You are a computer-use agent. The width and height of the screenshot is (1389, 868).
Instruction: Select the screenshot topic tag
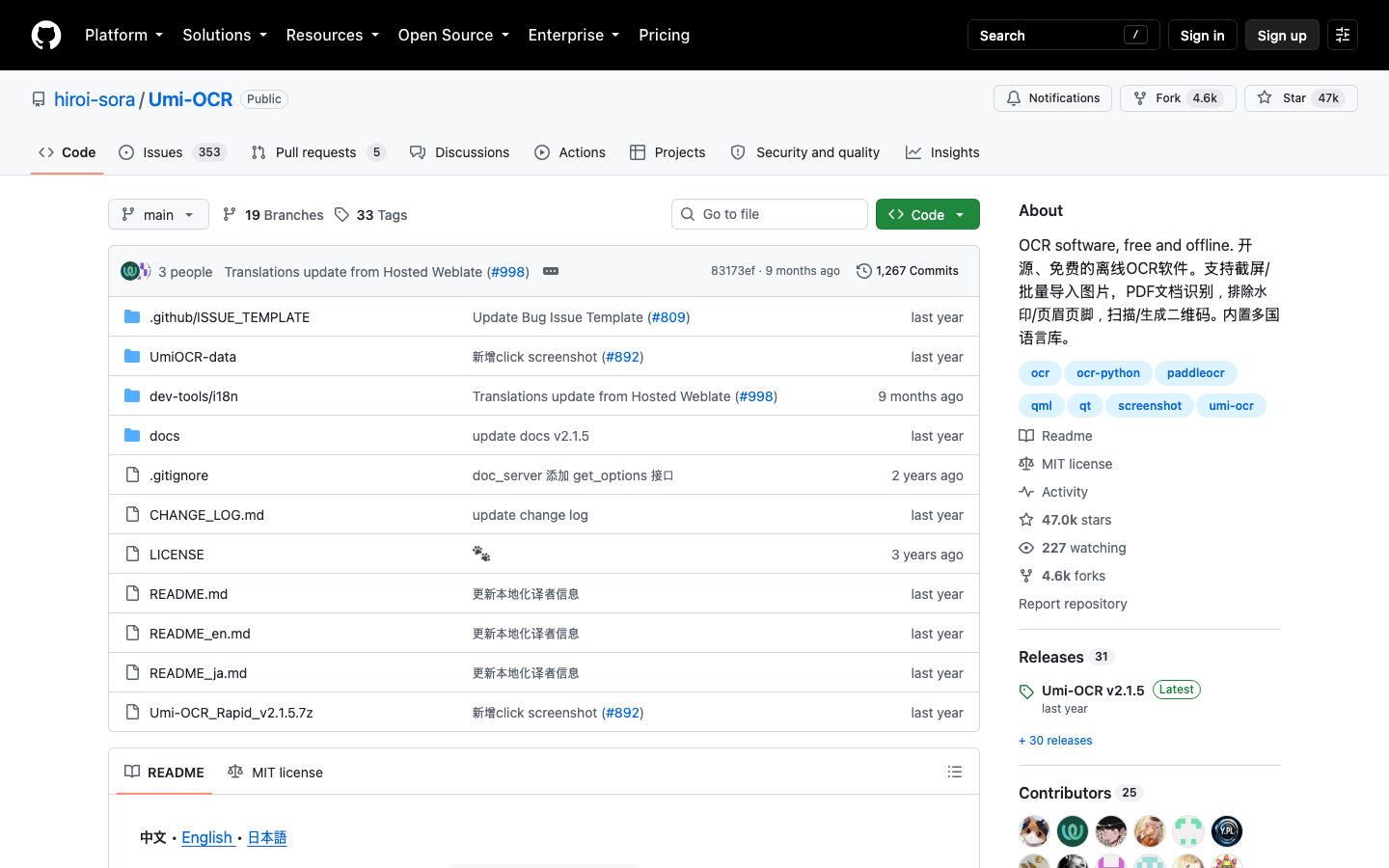tap(1150, 406)
